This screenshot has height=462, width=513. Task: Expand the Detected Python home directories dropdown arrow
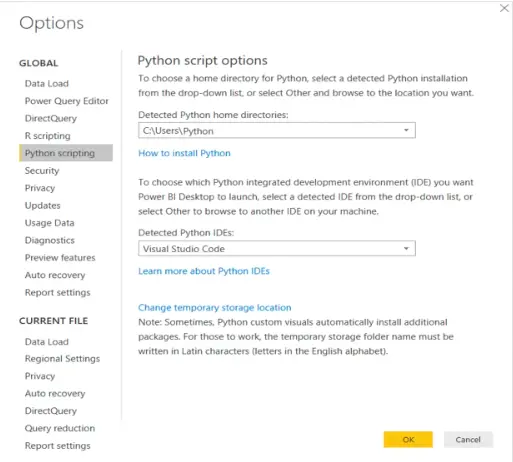pyautogui.click(x=406, y=130)
